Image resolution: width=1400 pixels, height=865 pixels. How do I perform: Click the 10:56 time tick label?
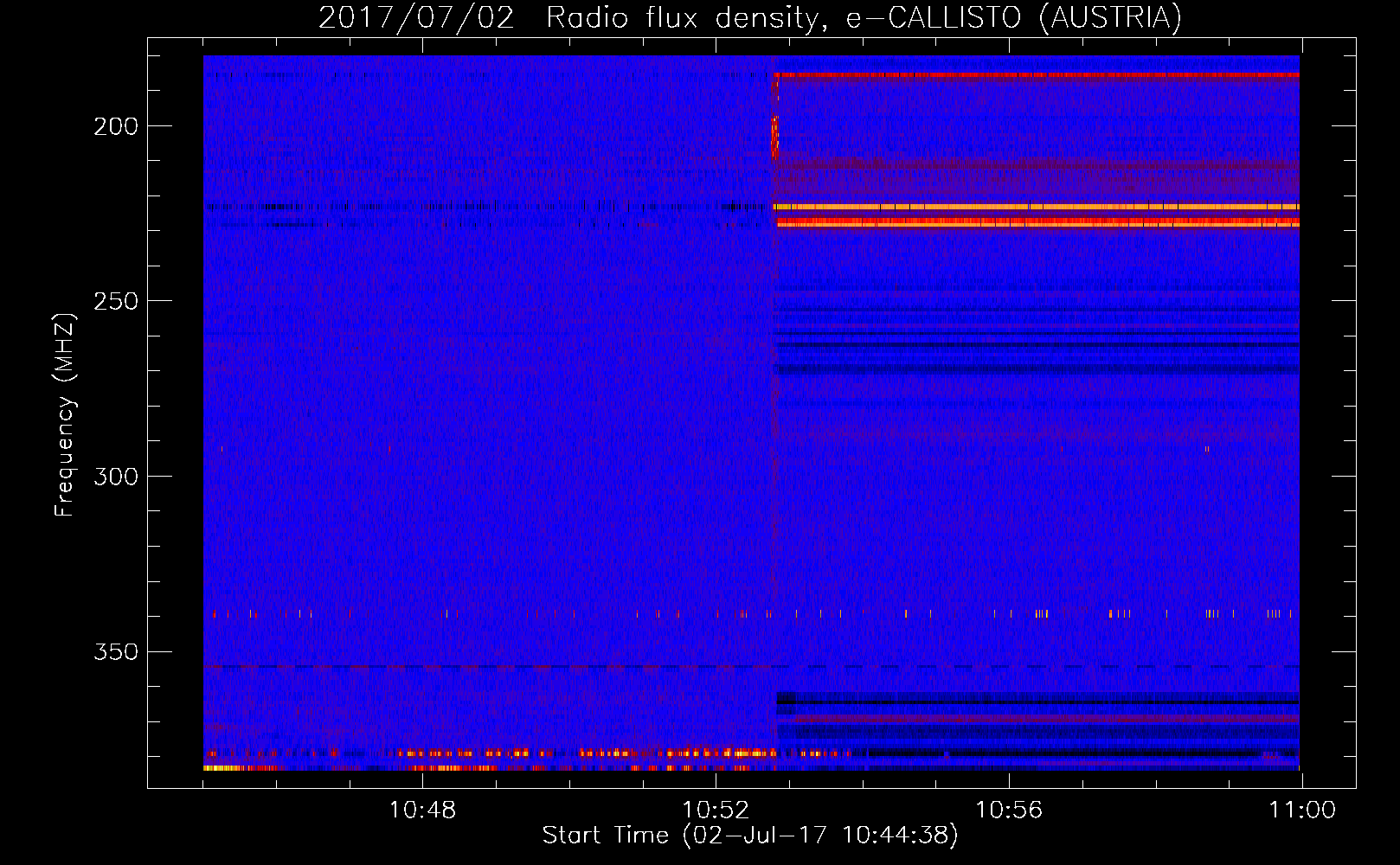[x=1009, y=811]
